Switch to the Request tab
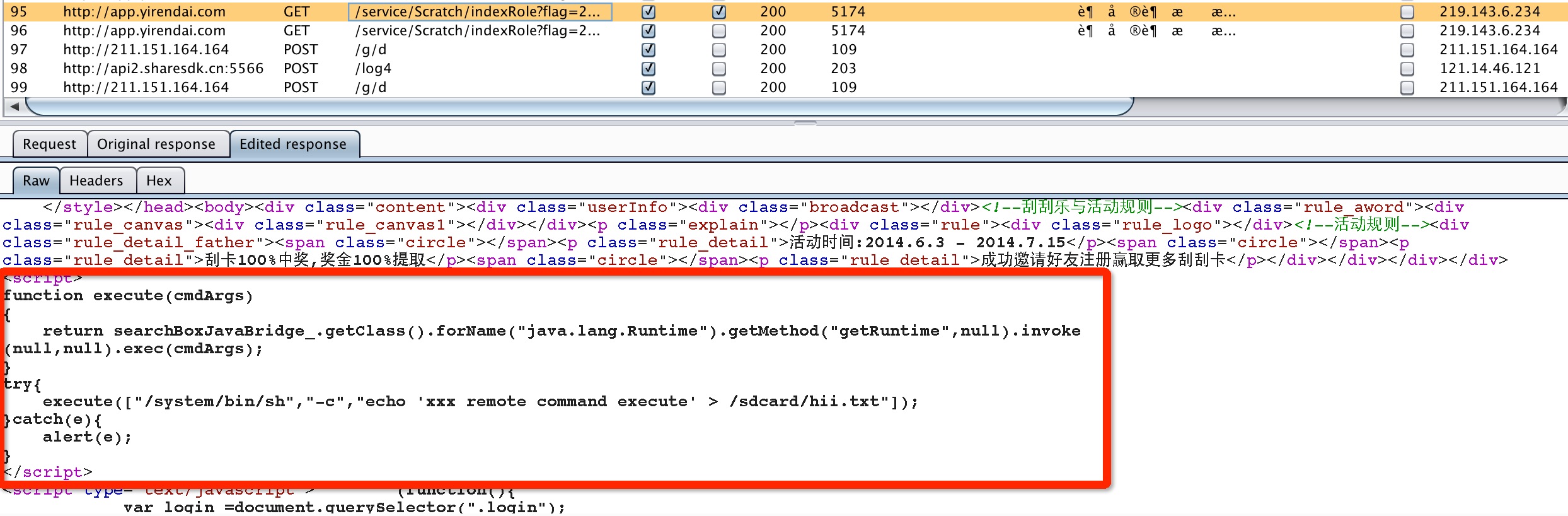Image resolution: width=1568 pixels, height=516 pixels. [x=50, y=144]
